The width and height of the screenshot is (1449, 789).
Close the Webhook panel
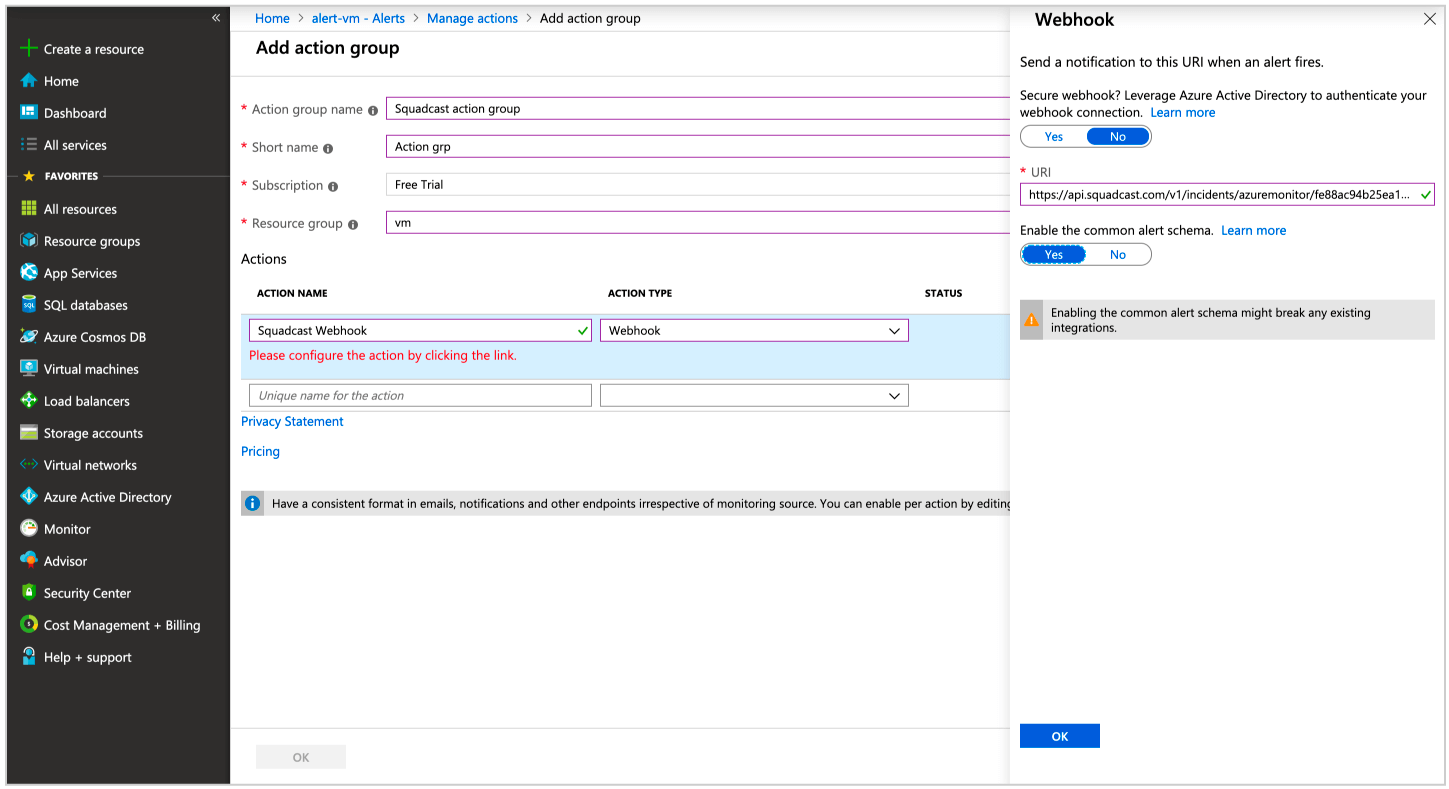tap(1429, 19)
